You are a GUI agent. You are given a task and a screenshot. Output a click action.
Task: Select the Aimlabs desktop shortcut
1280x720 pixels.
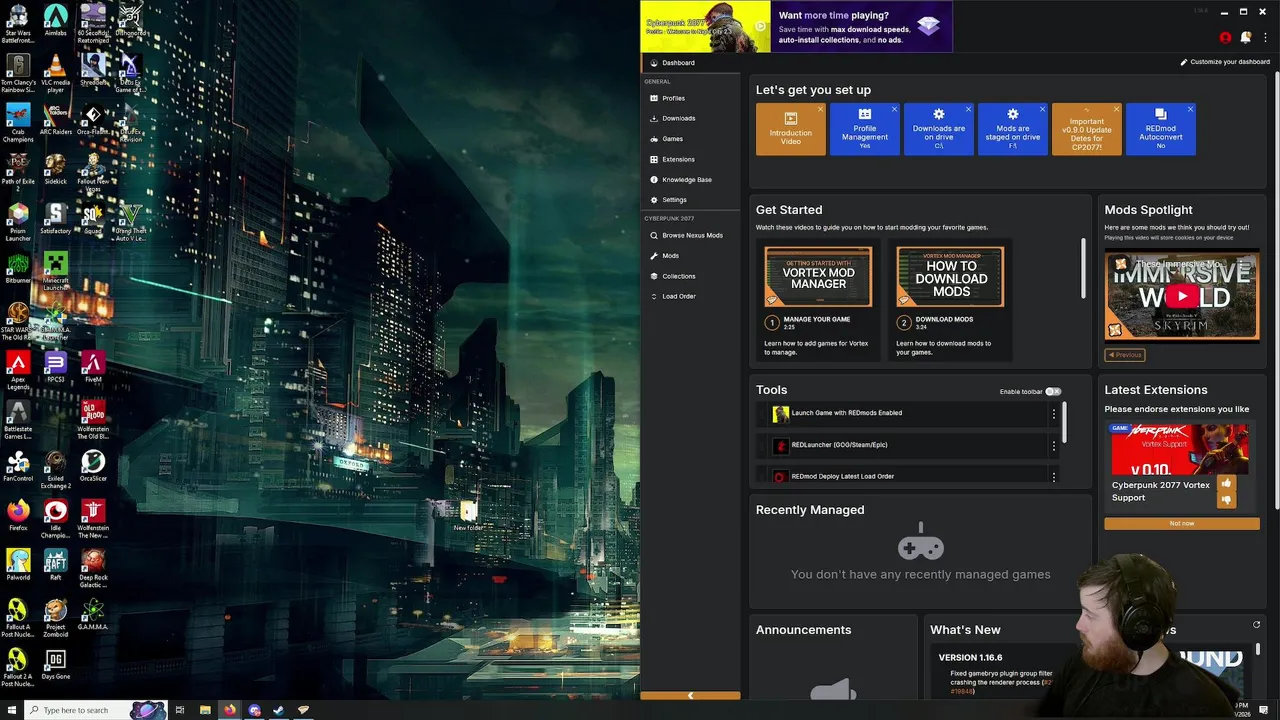55,21
